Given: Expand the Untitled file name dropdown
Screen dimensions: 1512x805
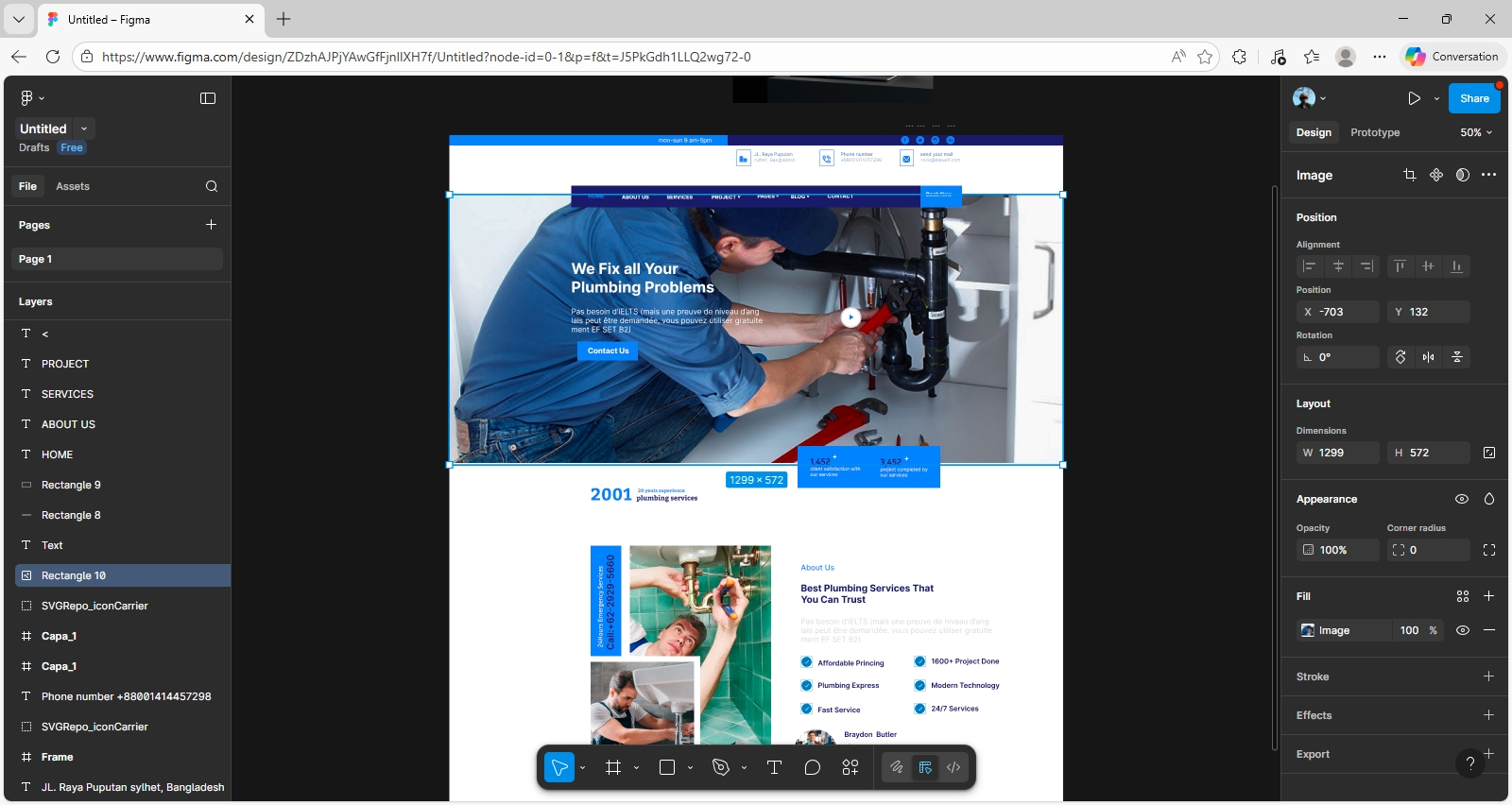Looking at the screenshot, I should (x=84, y=128).
